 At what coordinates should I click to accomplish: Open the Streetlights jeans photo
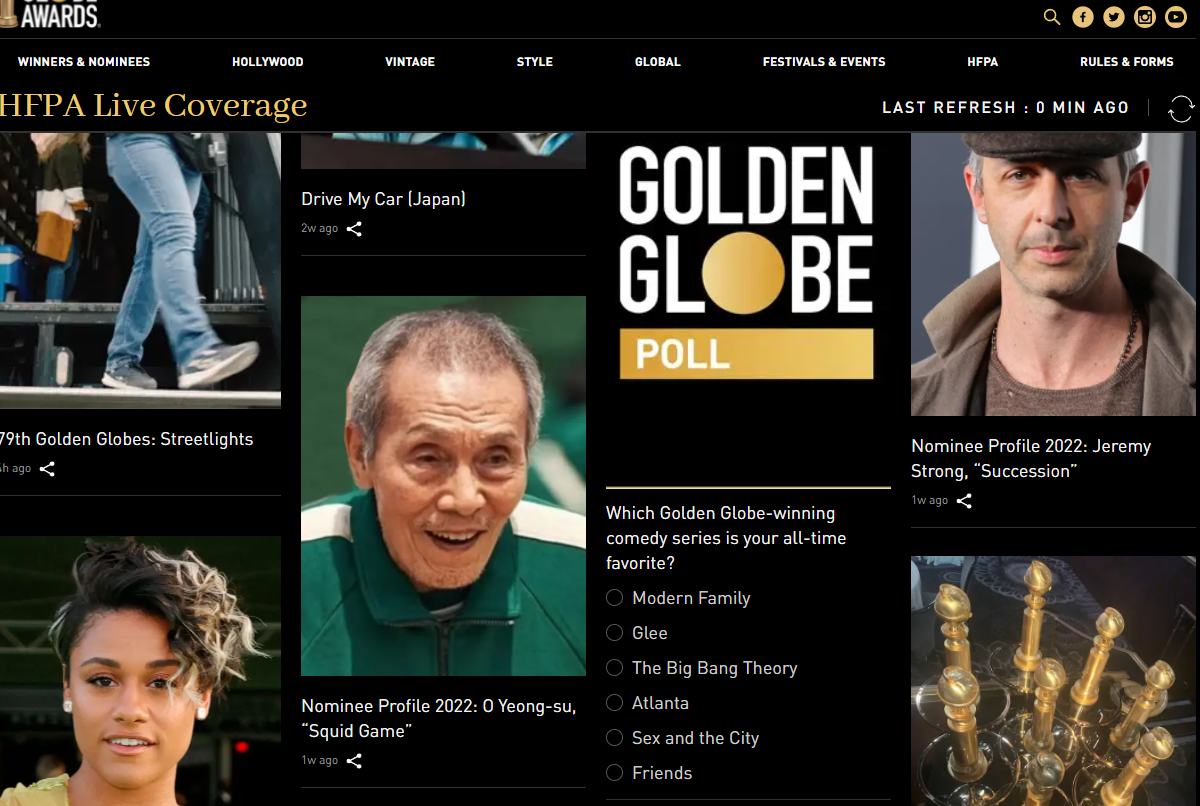pyautogui.click(x=140, y=270)
